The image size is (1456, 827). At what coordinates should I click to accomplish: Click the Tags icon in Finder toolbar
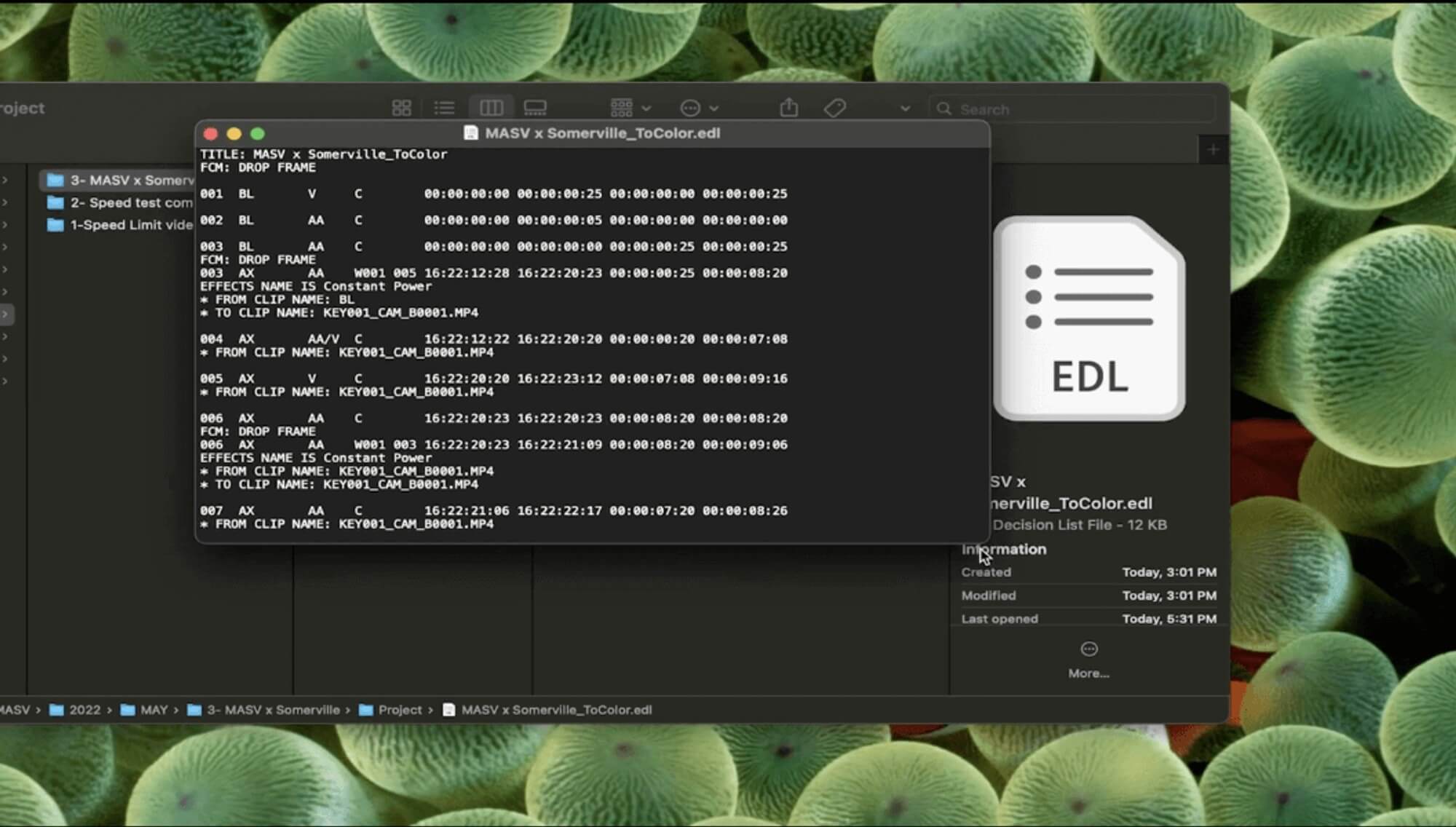[x=835, y=108]
